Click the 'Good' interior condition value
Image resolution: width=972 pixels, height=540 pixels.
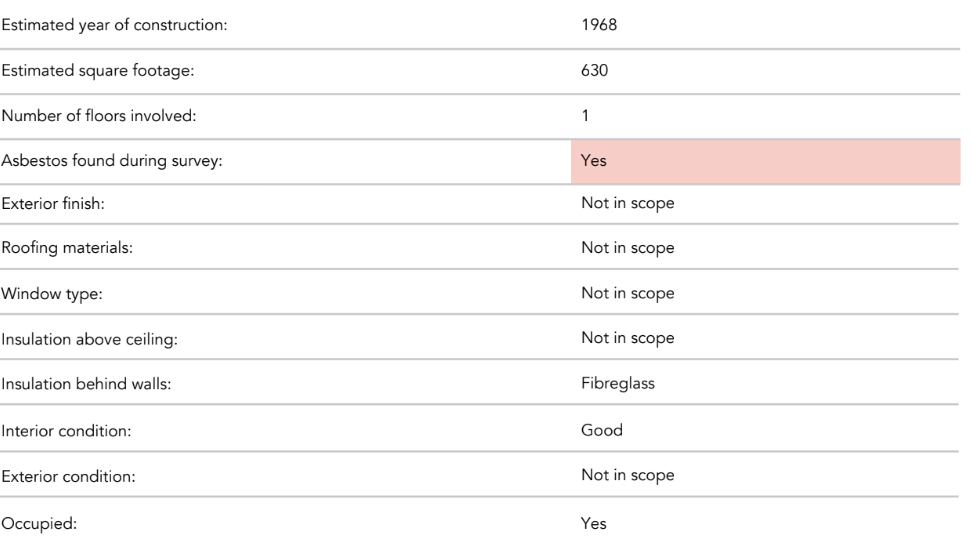(x=601, y=430)
